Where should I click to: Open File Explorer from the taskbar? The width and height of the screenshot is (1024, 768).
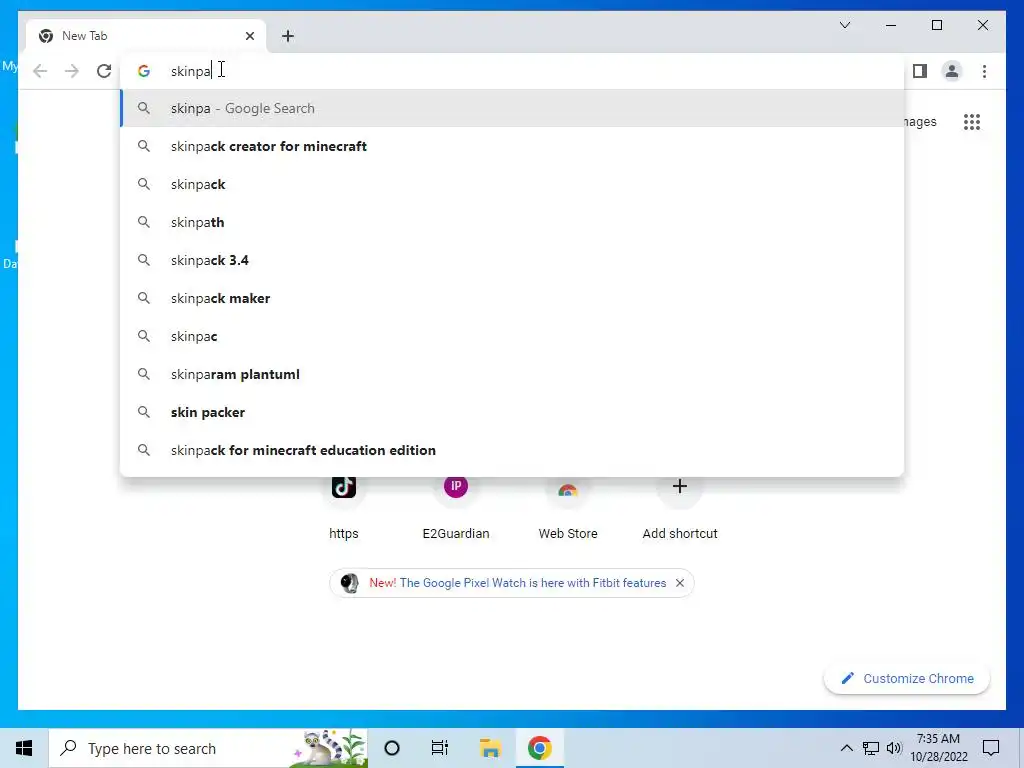(x=490, y=748)
